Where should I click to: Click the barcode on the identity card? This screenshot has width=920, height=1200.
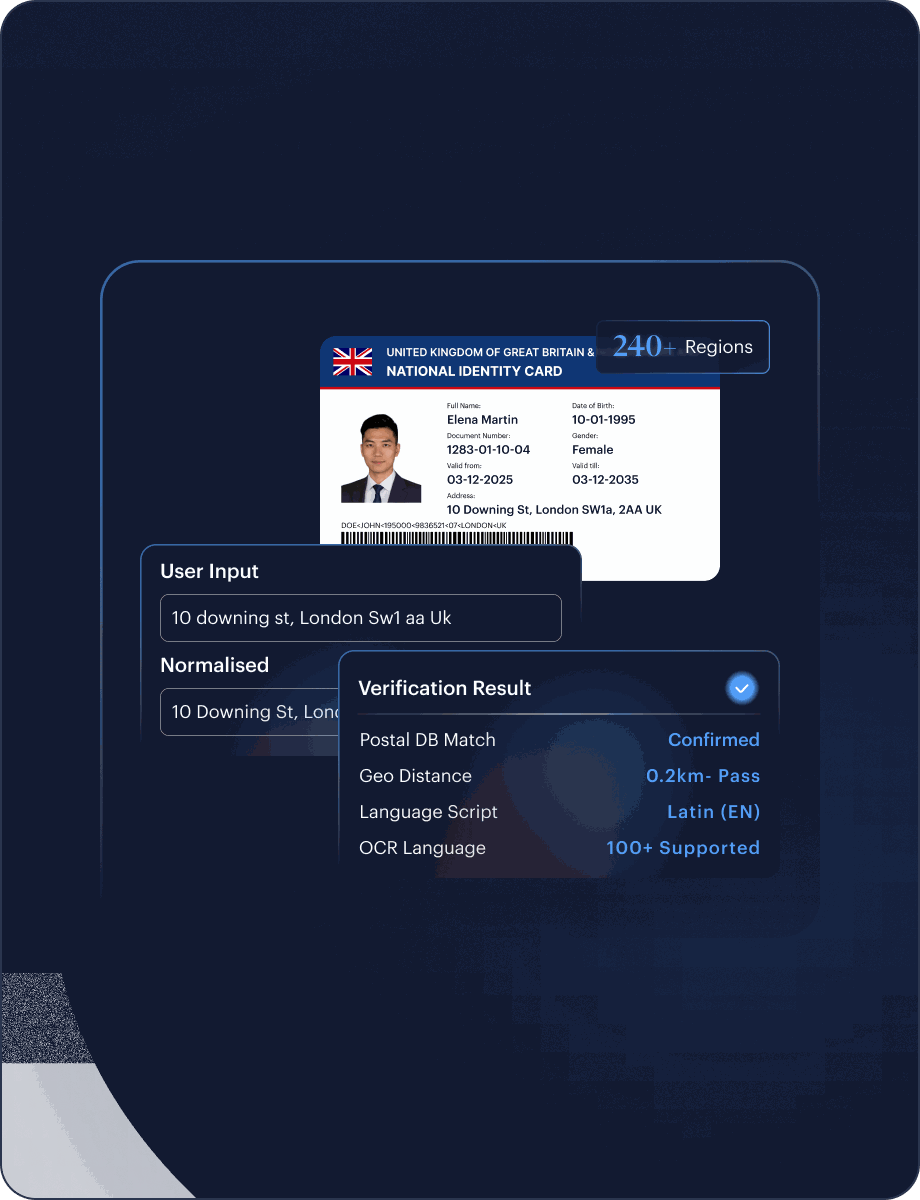(457, 538)
